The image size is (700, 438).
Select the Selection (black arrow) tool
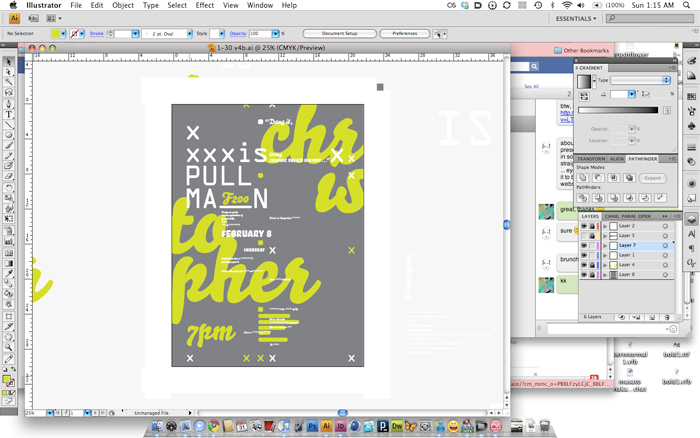pyautogui.click(x=8, y=61)
